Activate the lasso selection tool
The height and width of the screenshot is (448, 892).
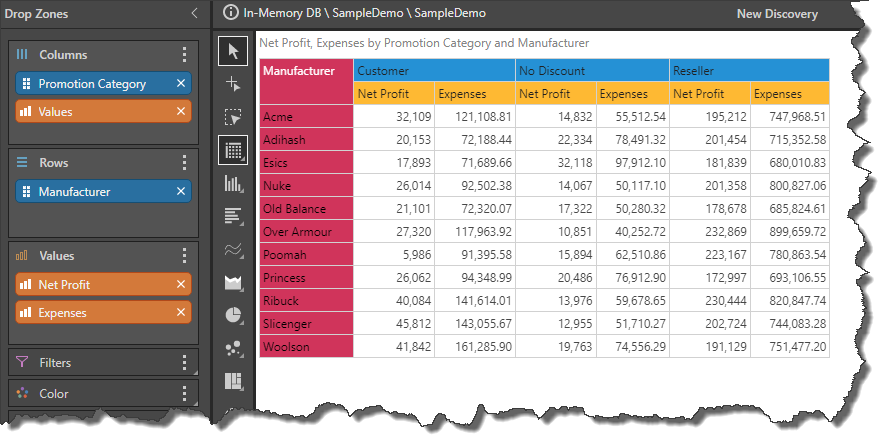tap(234, 117)
